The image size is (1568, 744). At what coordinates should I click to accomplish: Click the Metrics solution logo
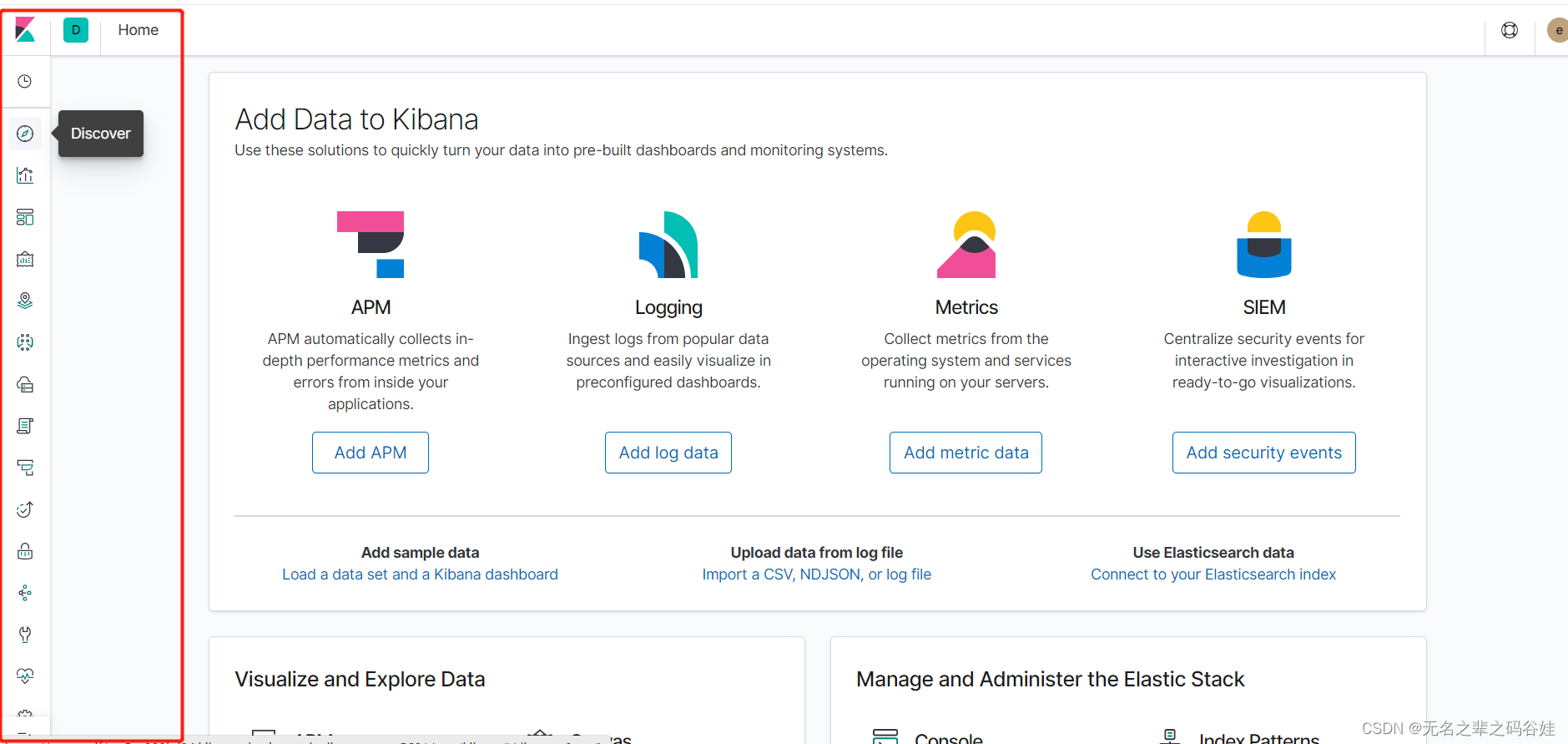[966, 245]
